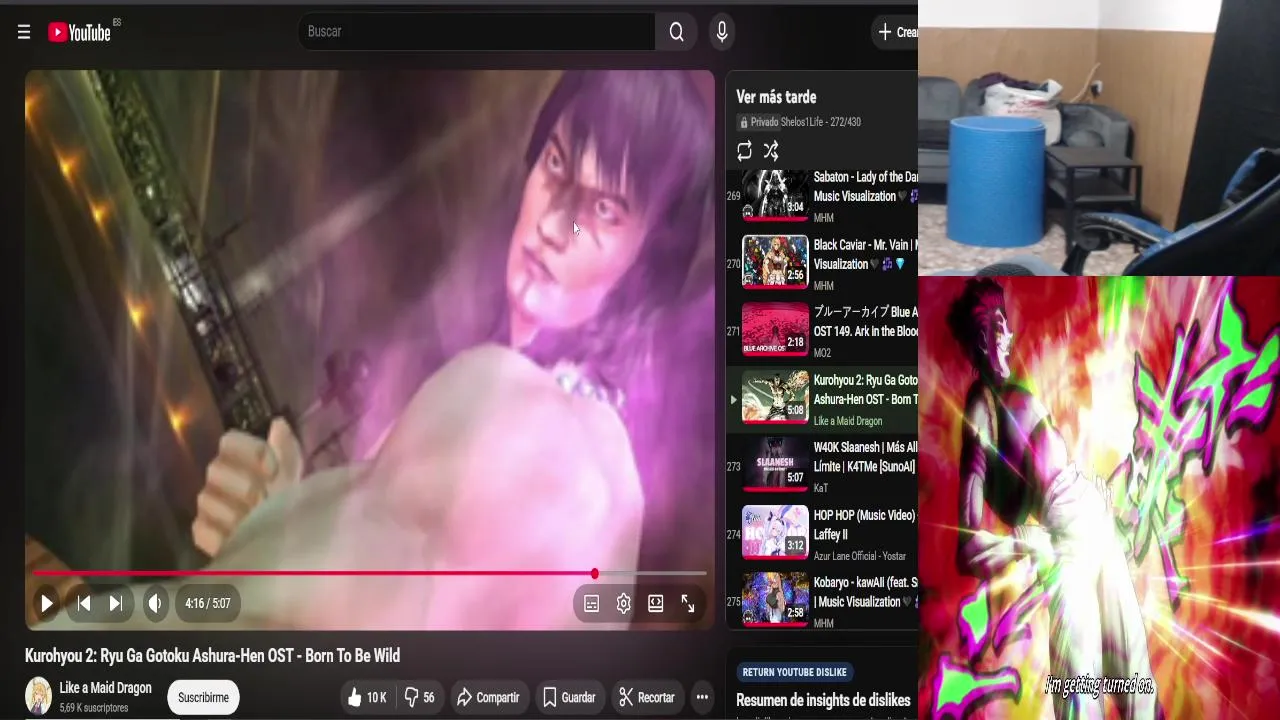Open the YouTube hamburger guide menu
The height and width of the screenshot is (720, 1280).
(x=24, y=32)
